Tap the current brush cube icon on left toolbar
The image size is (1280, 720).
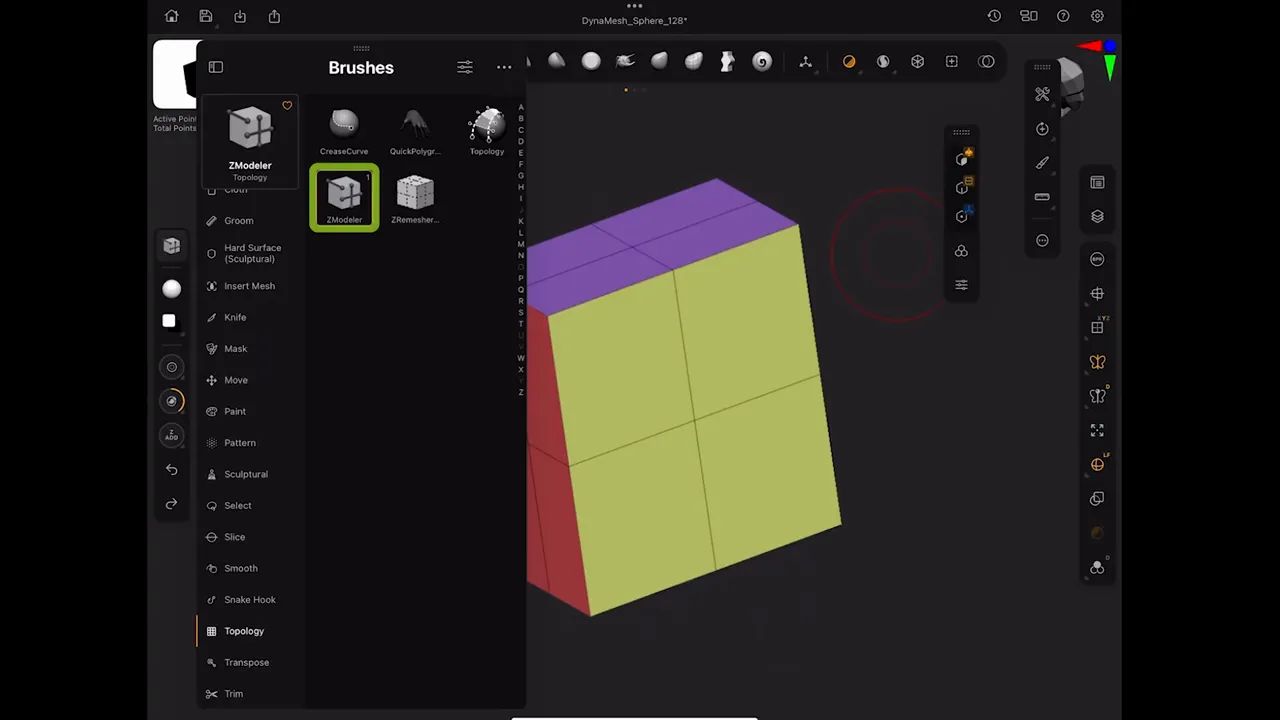pos(172,246)
